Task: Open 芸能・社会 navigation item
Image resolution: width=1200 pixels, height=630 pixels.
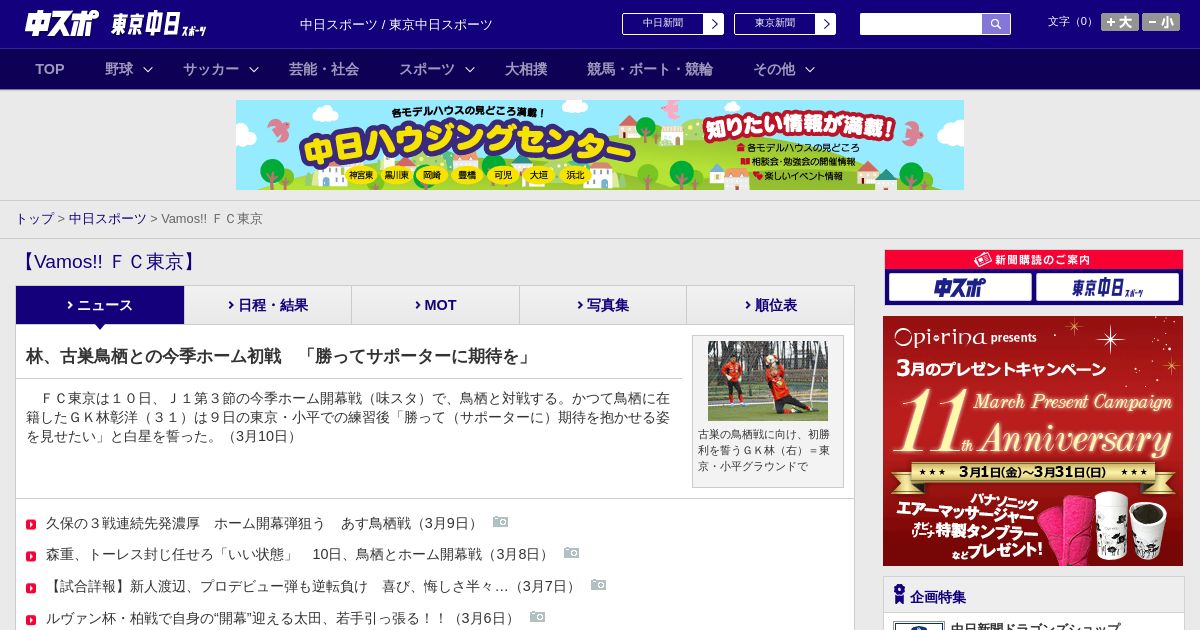Action: pos(324,69)
